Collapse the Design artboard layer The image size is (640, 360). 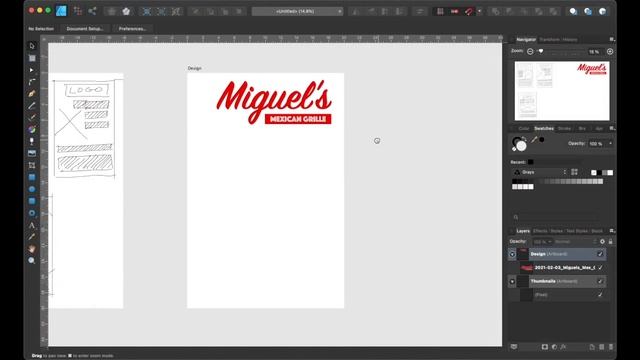[512, 254]
